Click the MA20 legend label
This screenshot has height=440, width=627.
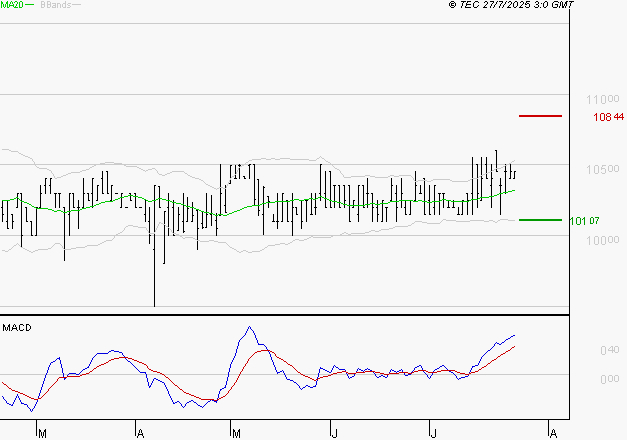(x=11, y=5)
